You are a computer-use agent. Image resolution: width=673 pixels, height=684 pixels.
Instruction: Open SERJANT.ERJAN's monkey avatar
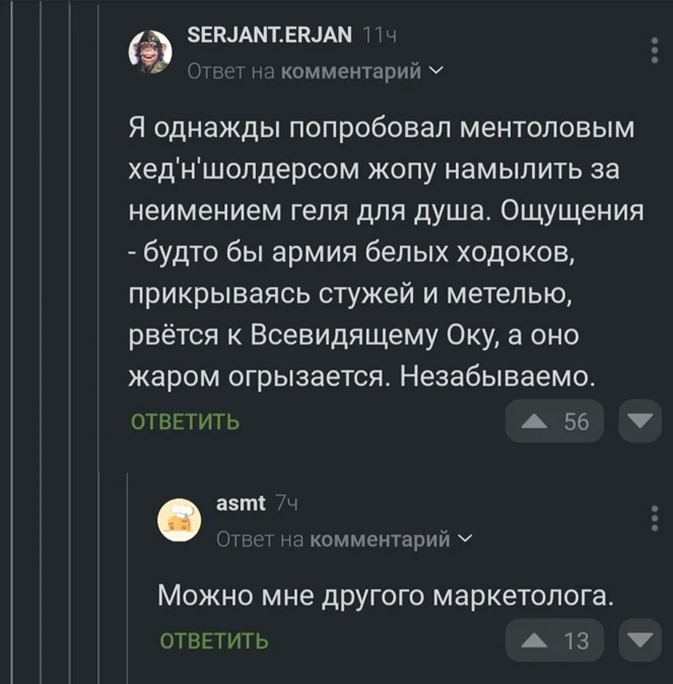coord(151,50)
